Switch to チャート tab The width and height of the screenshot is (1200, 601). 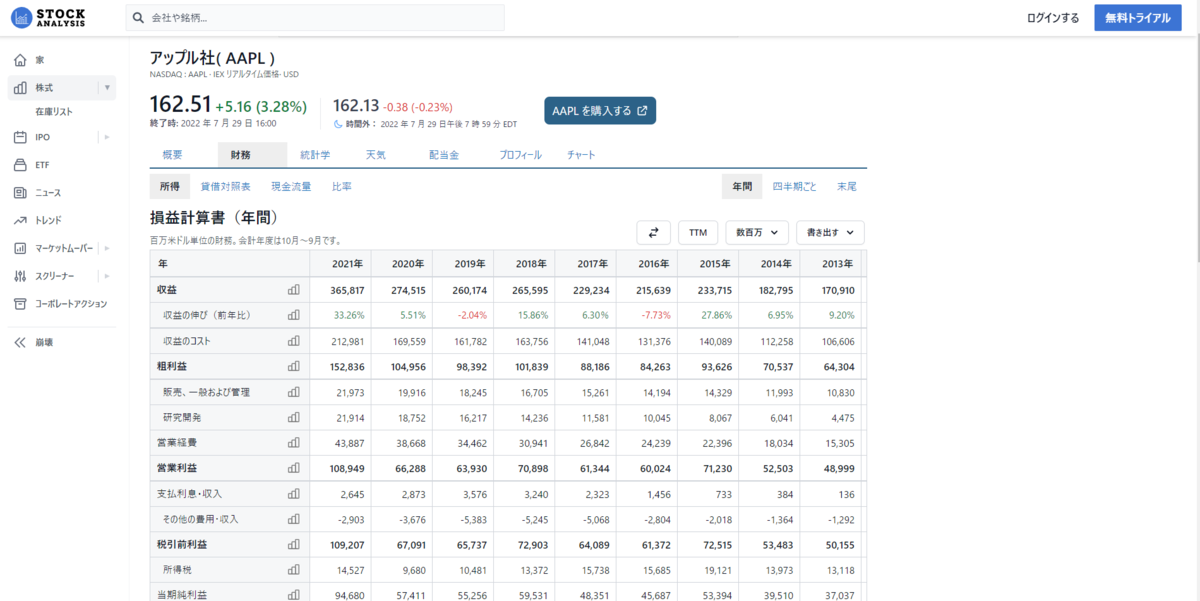click(x=581, y=155)
